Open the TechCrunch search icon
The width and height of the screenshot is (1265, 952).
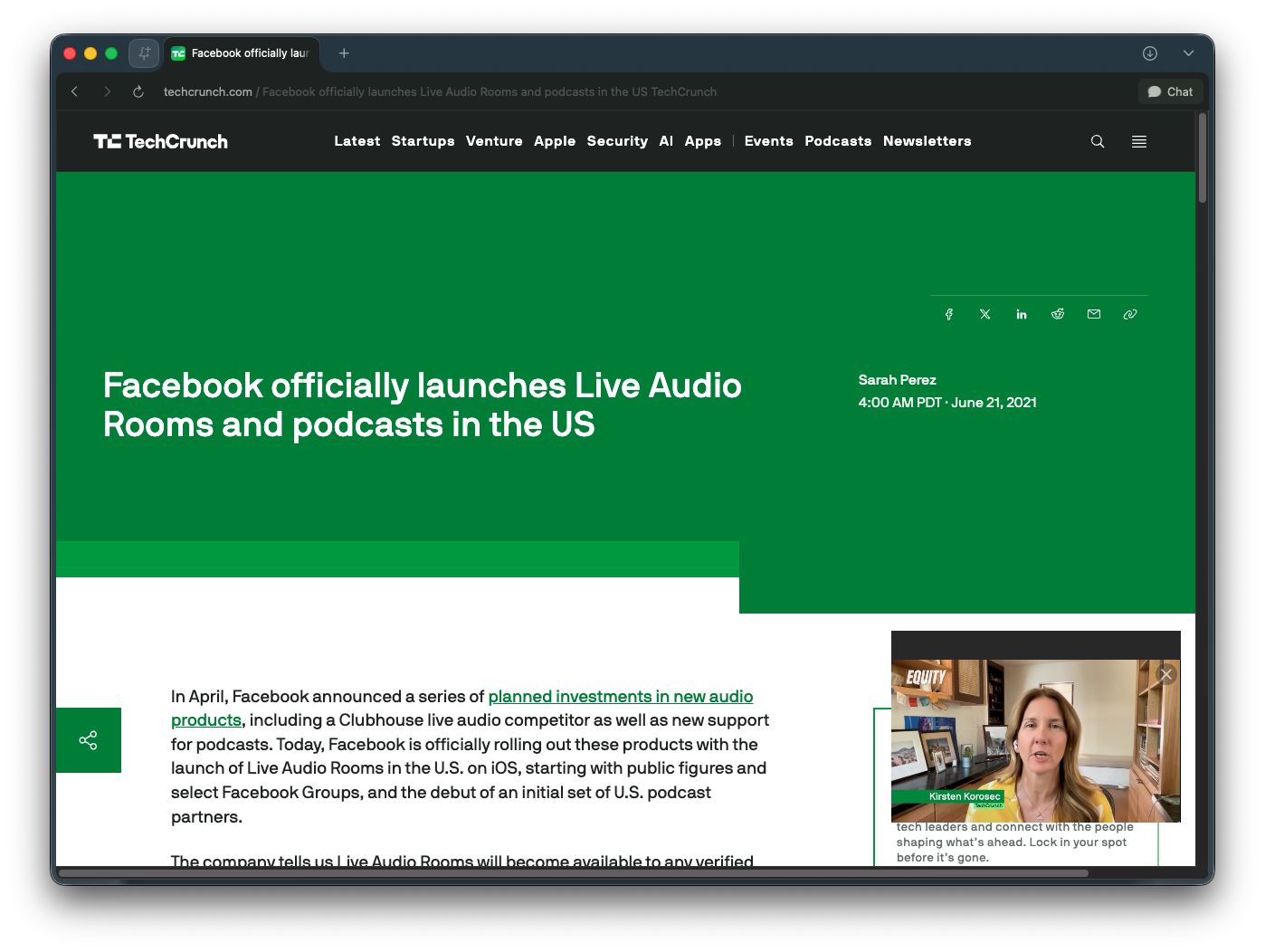click(x=1098, y=141)
